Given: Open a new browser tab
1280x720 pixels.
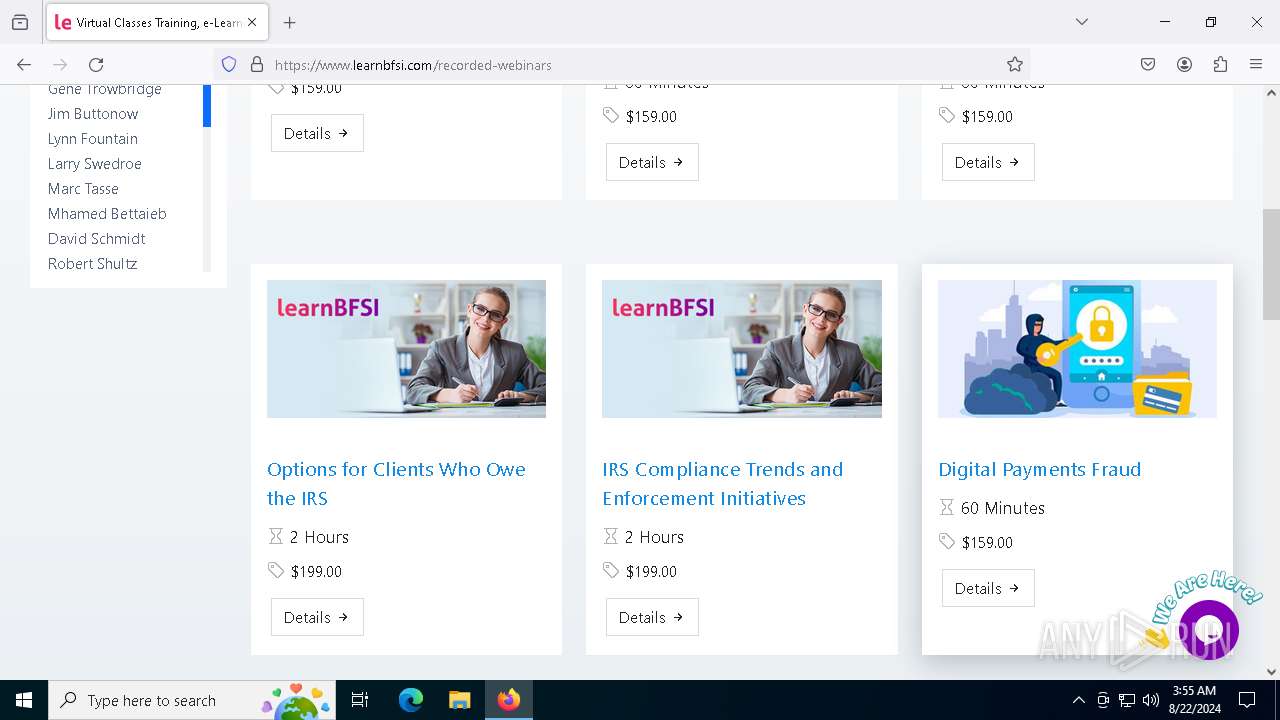Looking at the screenshot, I should click(x=289, y=22).
